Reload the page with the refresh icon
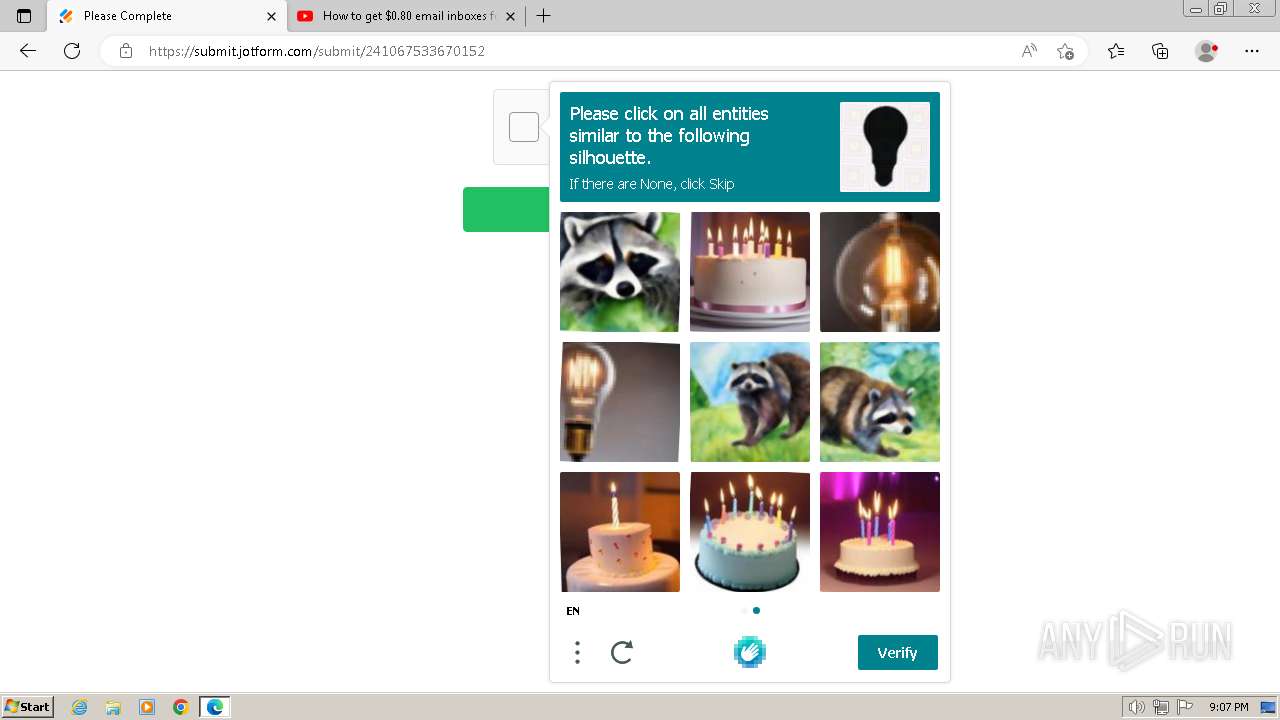Screen dimensions: 1280x720 pyautogui.click(x=72, y=51)
